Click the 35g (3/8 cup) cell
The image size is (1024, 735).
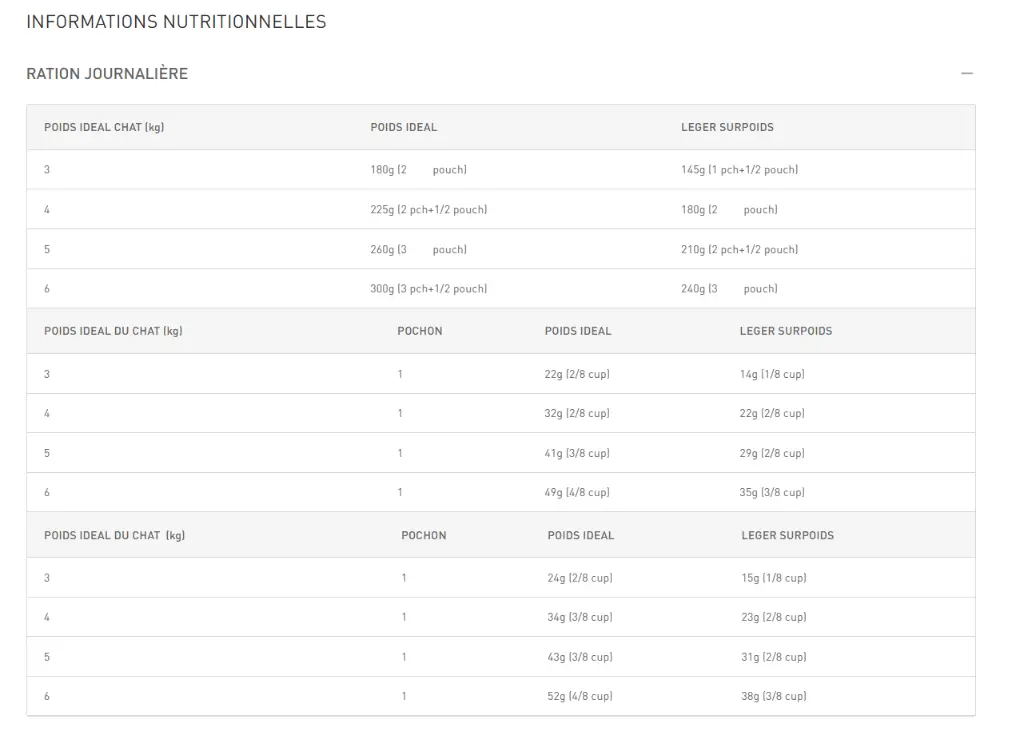[x=772, y=493]
